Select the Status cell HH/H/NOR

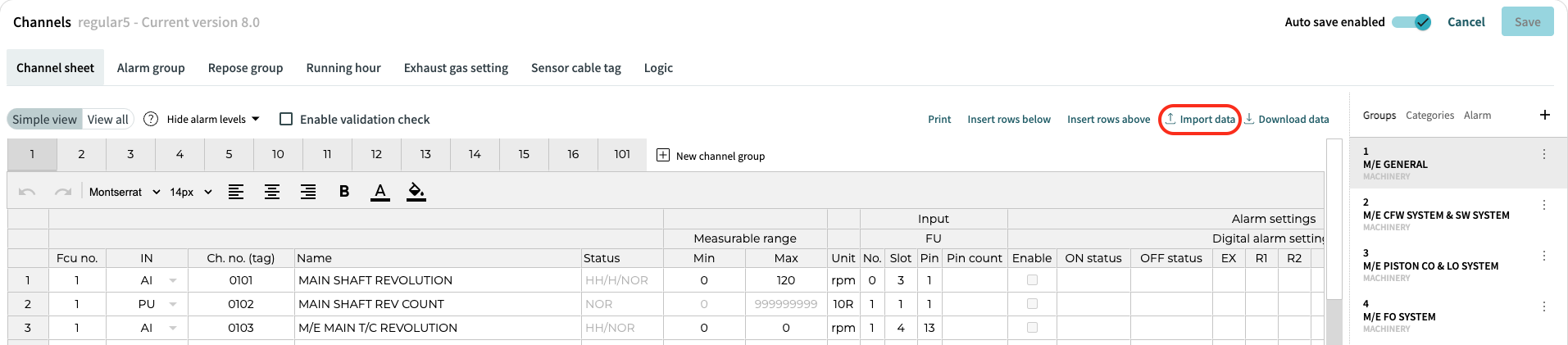[622, 280]
